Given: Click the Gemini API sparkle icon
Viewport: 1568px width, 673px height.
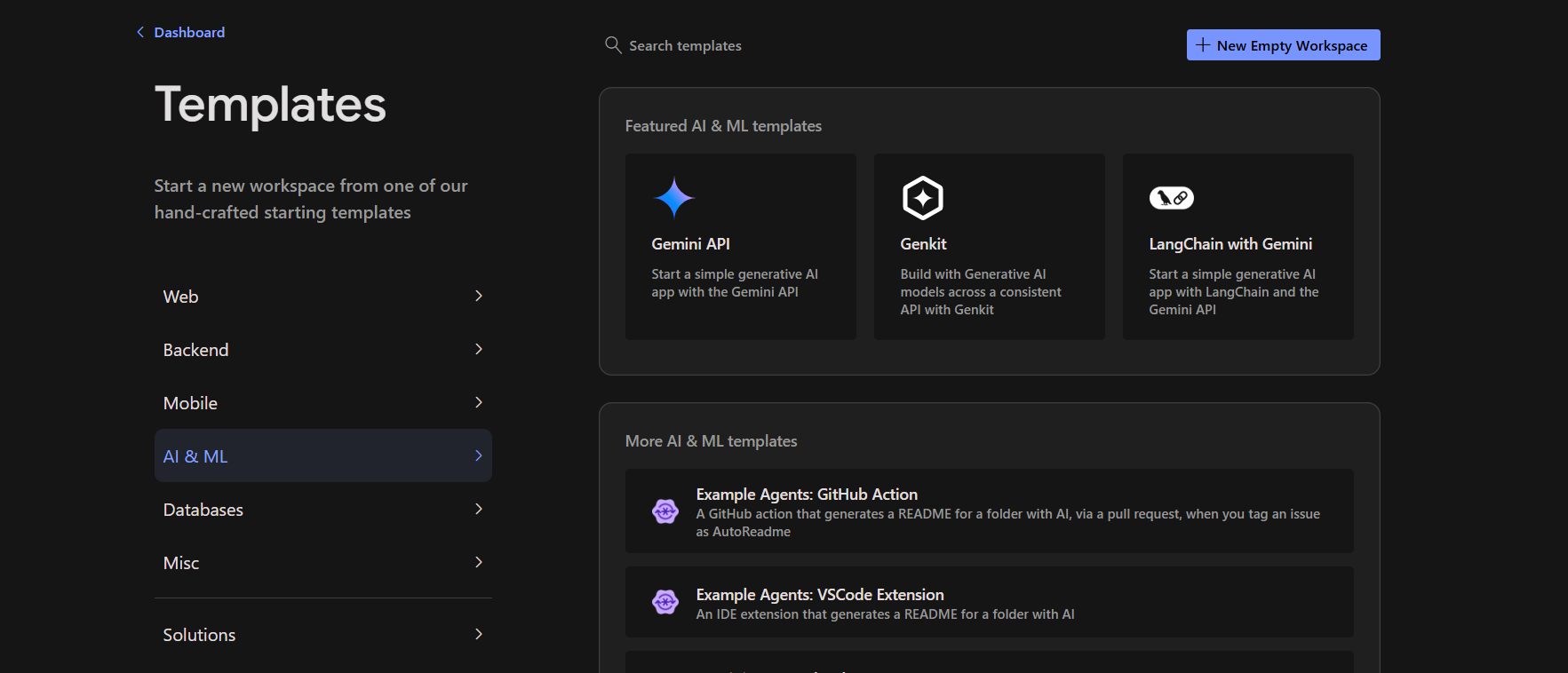Looking at the screenshot, I should (x=674, y=197).
